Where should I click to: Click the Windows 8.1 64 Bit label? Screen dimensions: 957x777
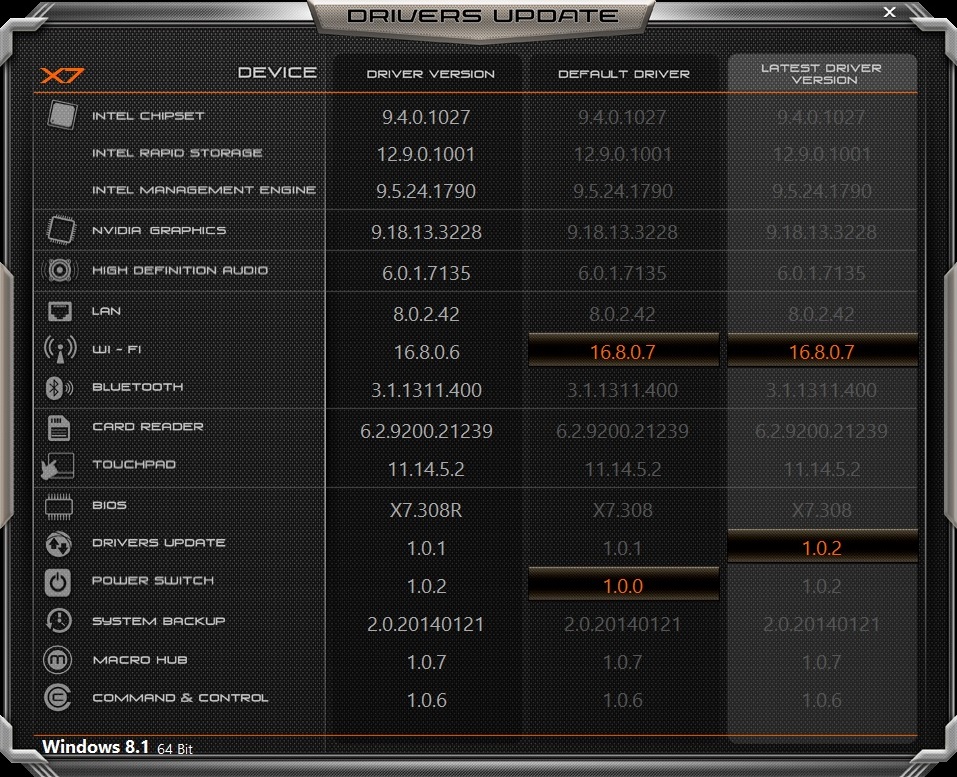117,747
